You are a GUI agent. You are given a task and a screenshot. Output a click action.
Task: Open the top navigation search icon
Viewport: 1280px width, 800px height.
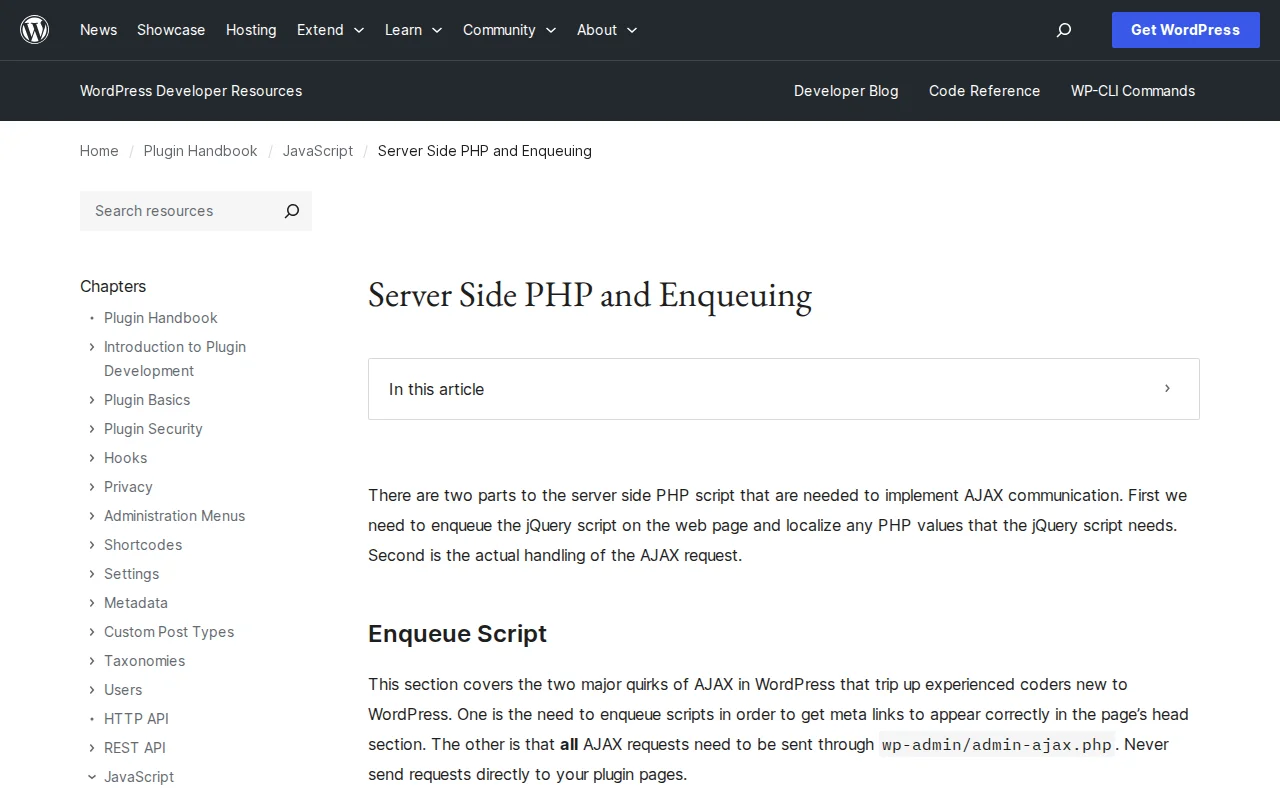(x=1063, y=30)
